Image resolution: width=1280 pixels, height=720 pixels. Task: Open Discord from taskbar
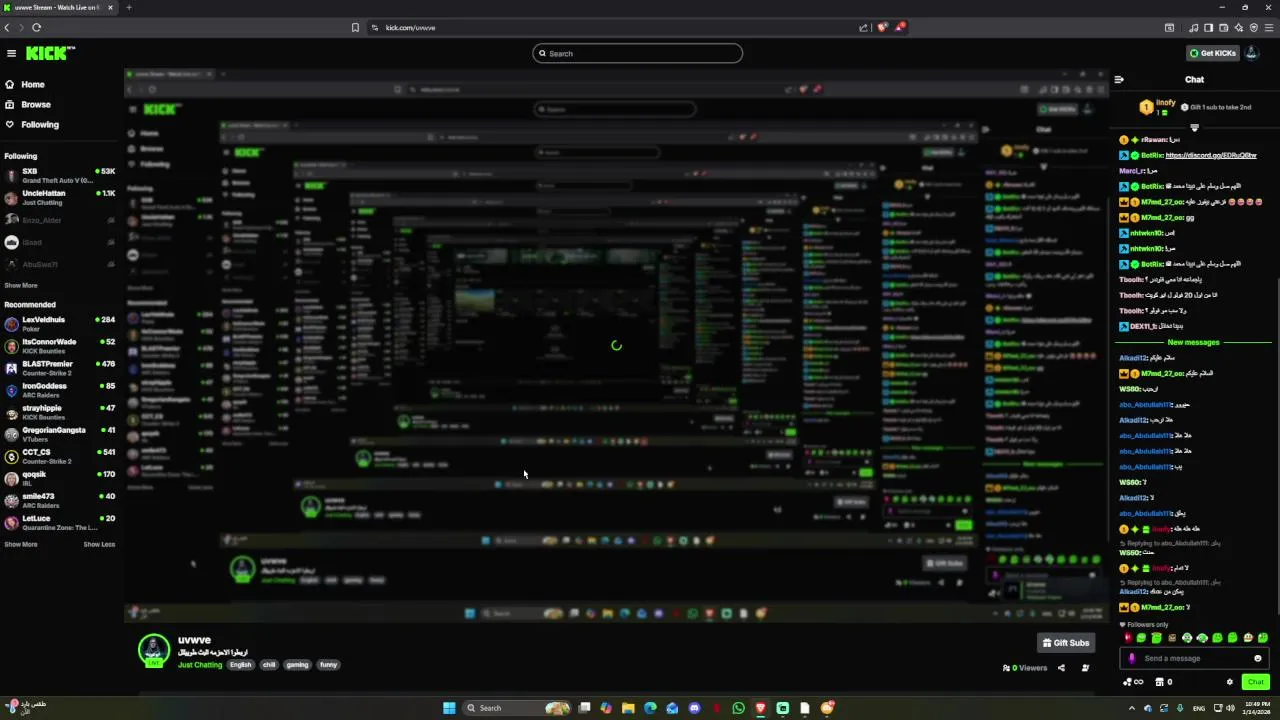click(694, 708)
